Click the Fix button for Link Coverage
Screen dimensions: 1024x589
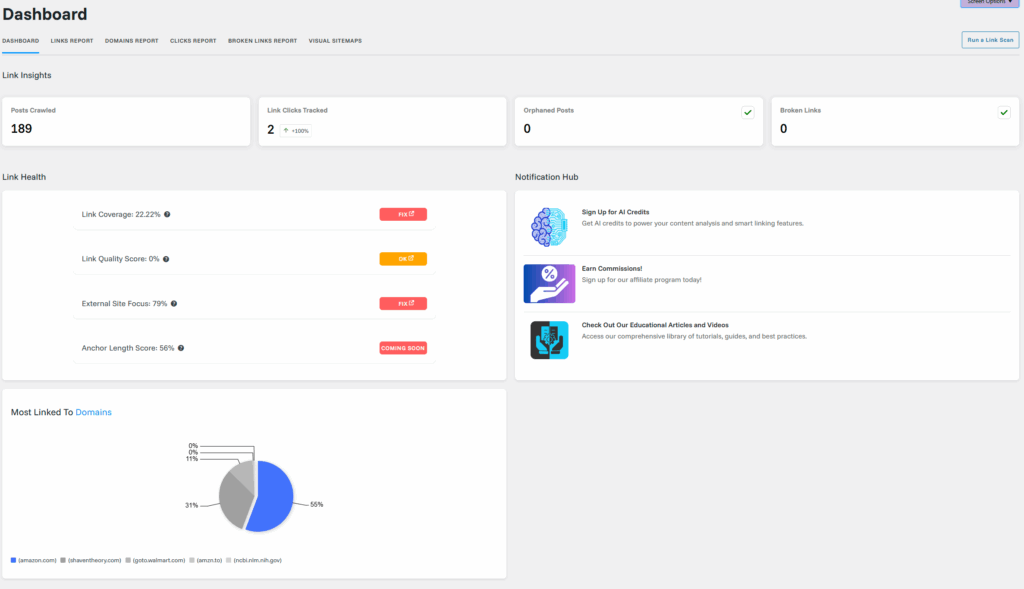click(403, 214)
